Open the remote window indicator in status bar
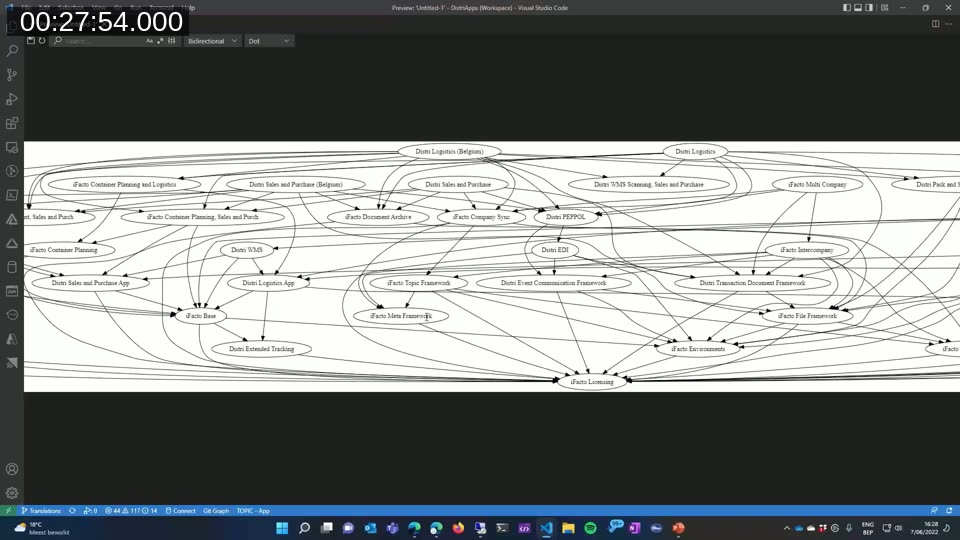This screenshot has width=960, height=540. click(x=8, y=511)
